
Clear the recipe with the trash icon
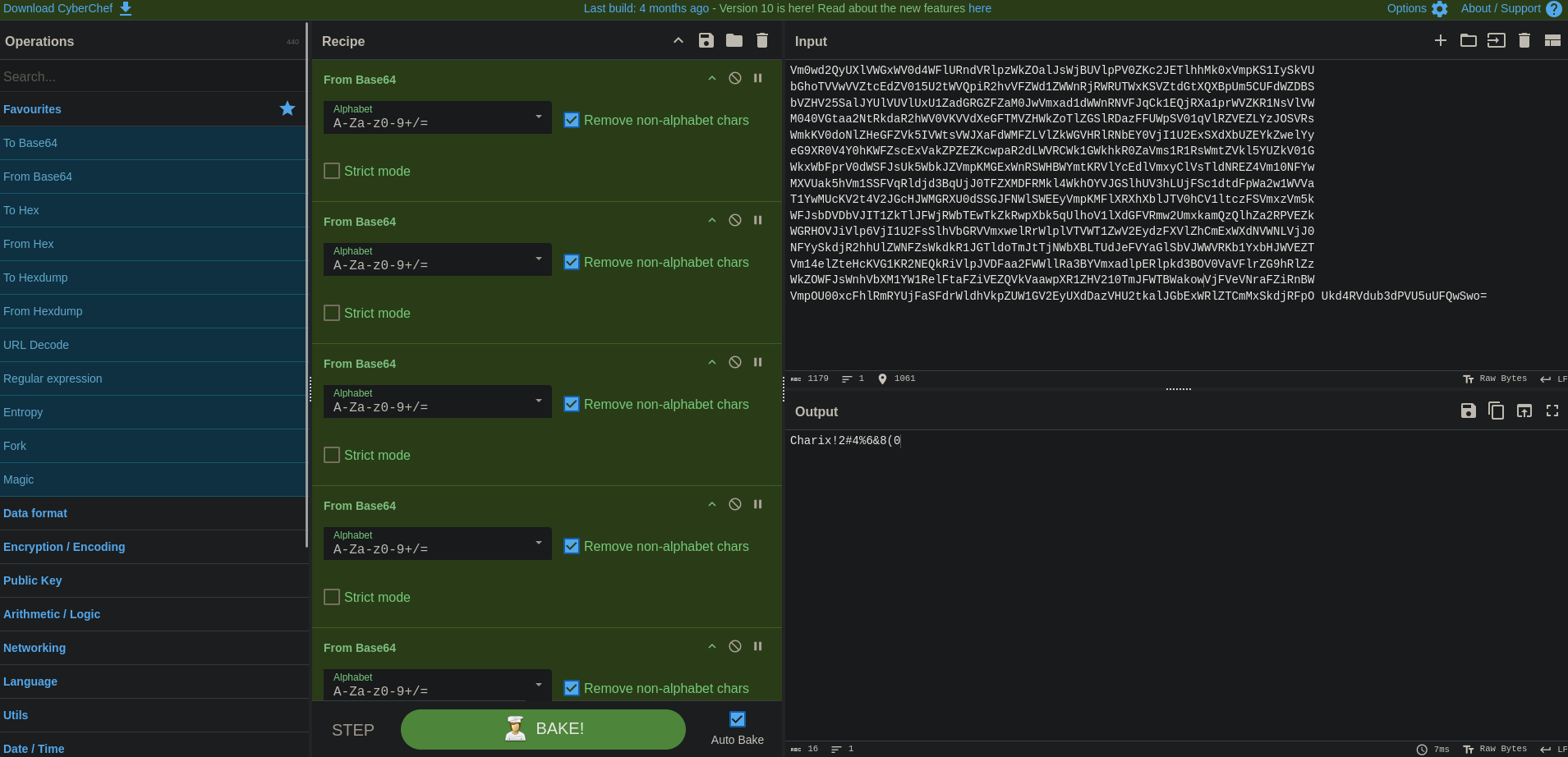[762, 40]
